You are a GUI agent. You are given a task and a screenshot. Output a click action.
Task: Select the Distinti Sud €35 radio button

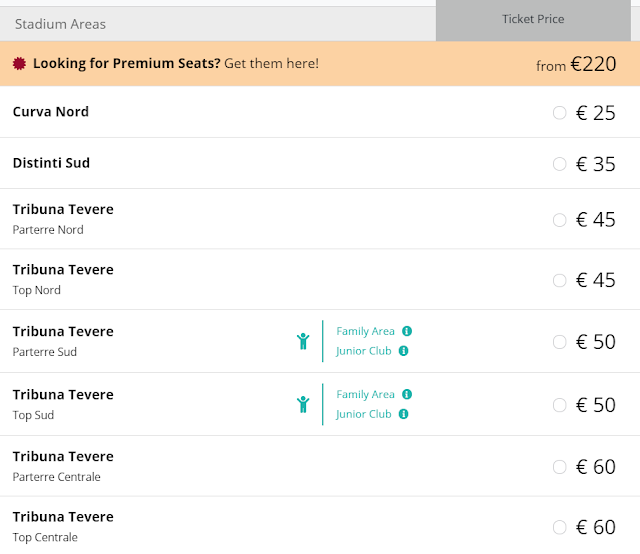pos(560,164)
